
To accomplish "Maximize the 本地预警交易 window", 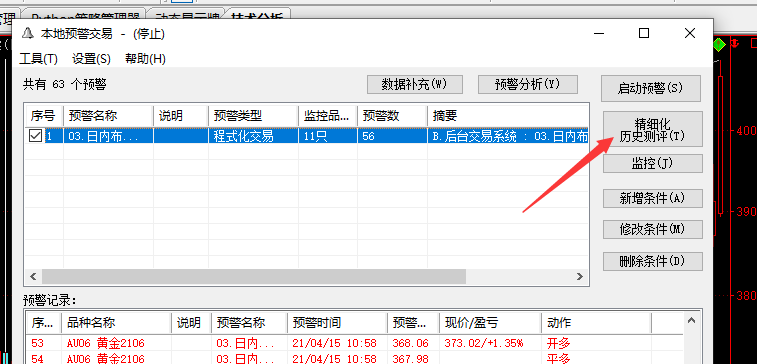I will pos(644,33).
